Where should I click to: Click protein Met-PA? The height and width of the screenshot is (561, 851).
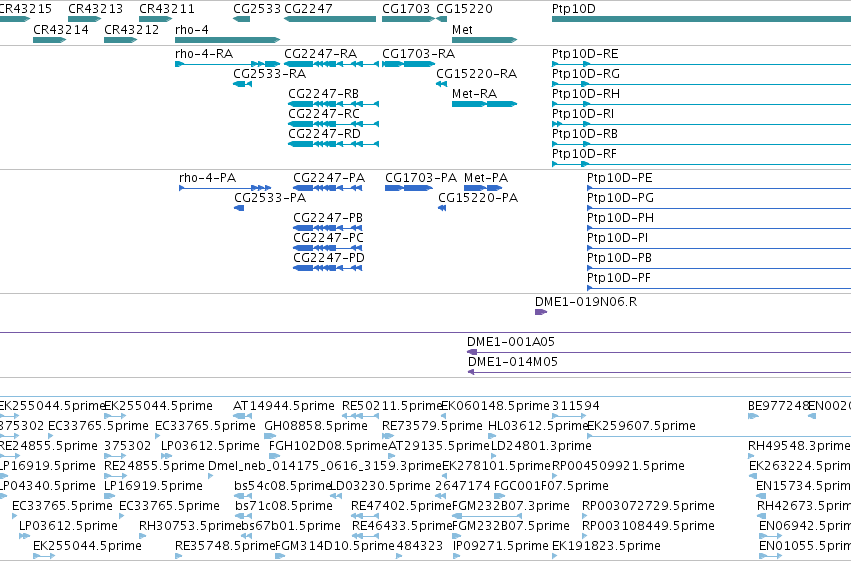click(483, 188)
